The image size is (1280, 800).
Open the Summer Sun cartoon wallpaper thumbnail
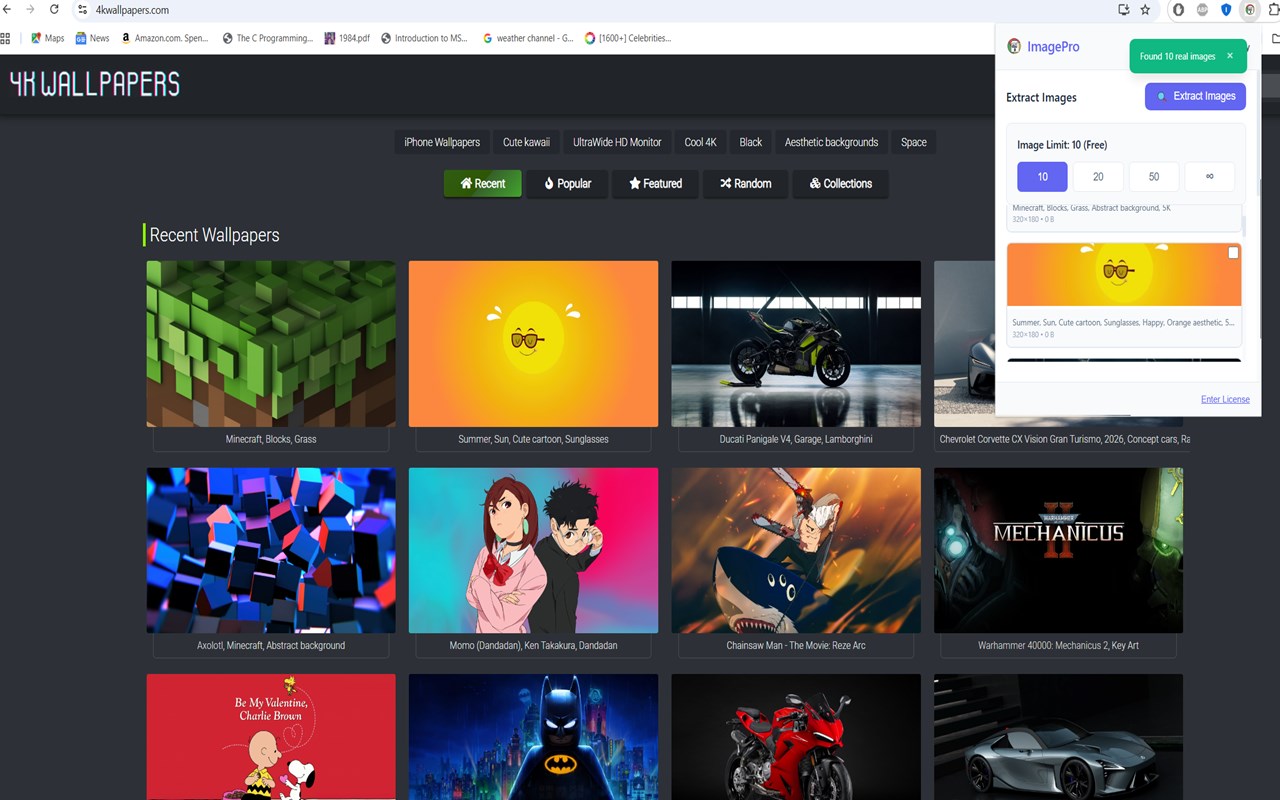(533, 344)
